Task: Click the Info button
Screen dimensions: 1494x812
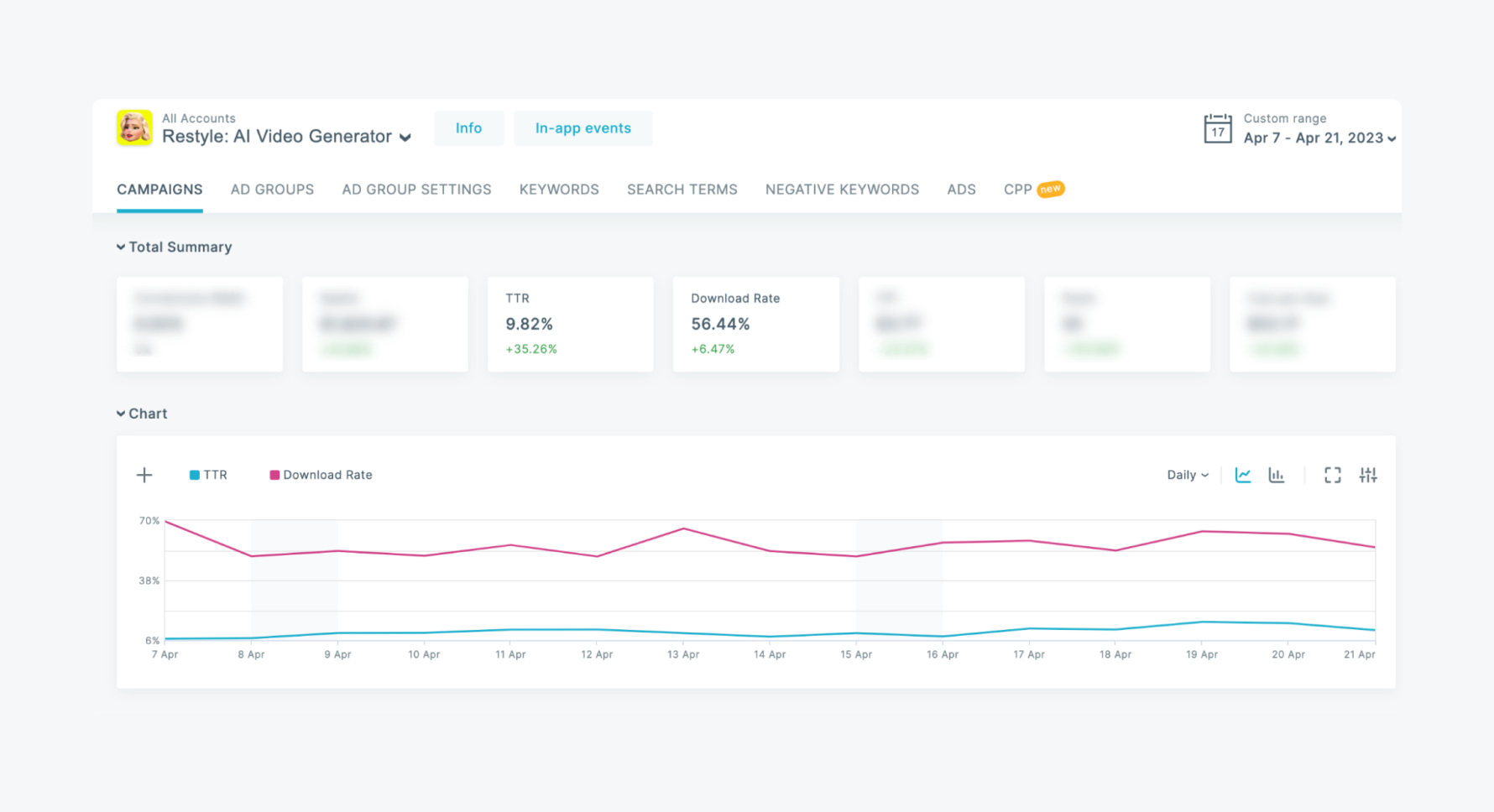Action: (468, 128)
